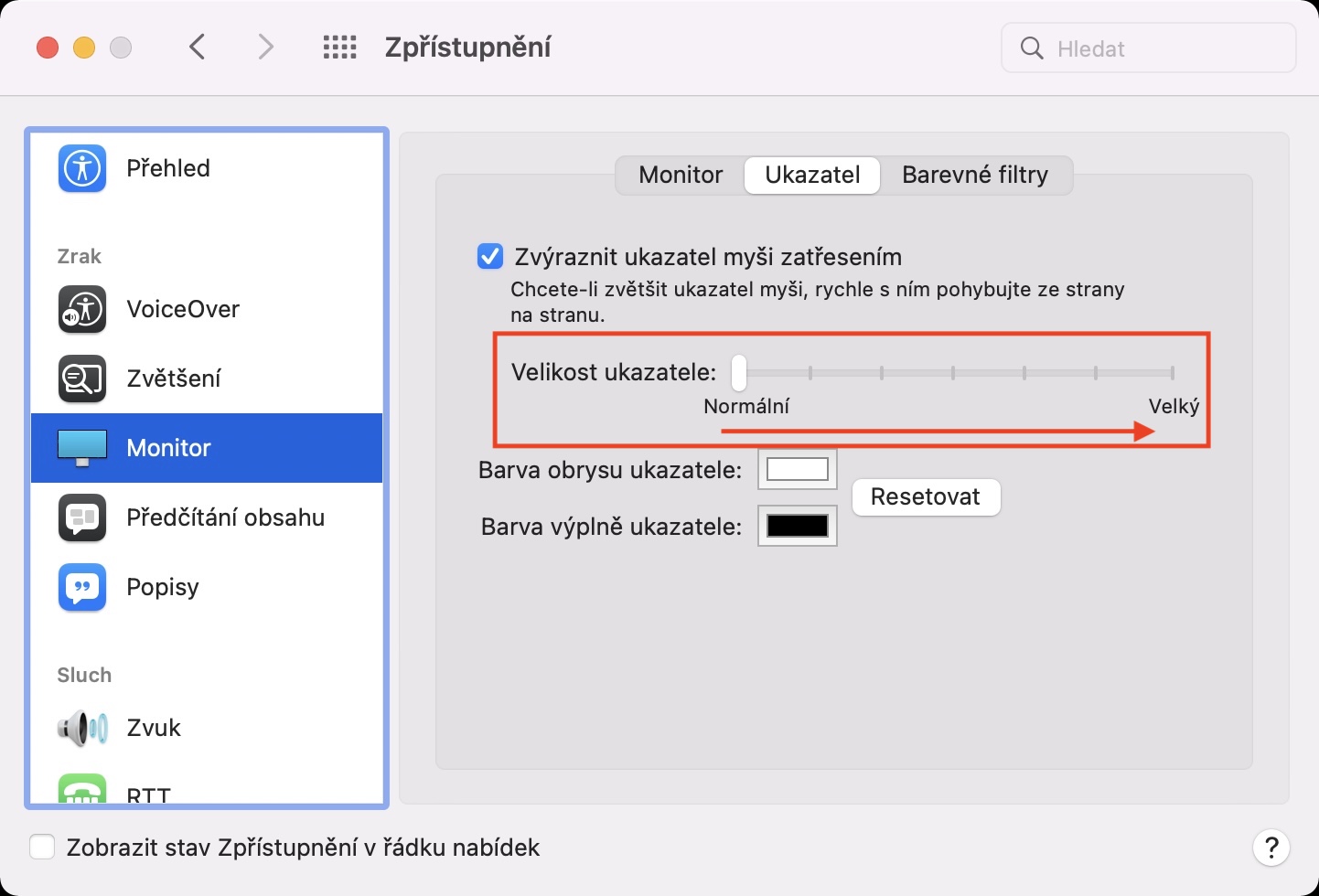Screen dimensions: 1319x896
Task: Go back with the left arrow
Action: (198, 48)
